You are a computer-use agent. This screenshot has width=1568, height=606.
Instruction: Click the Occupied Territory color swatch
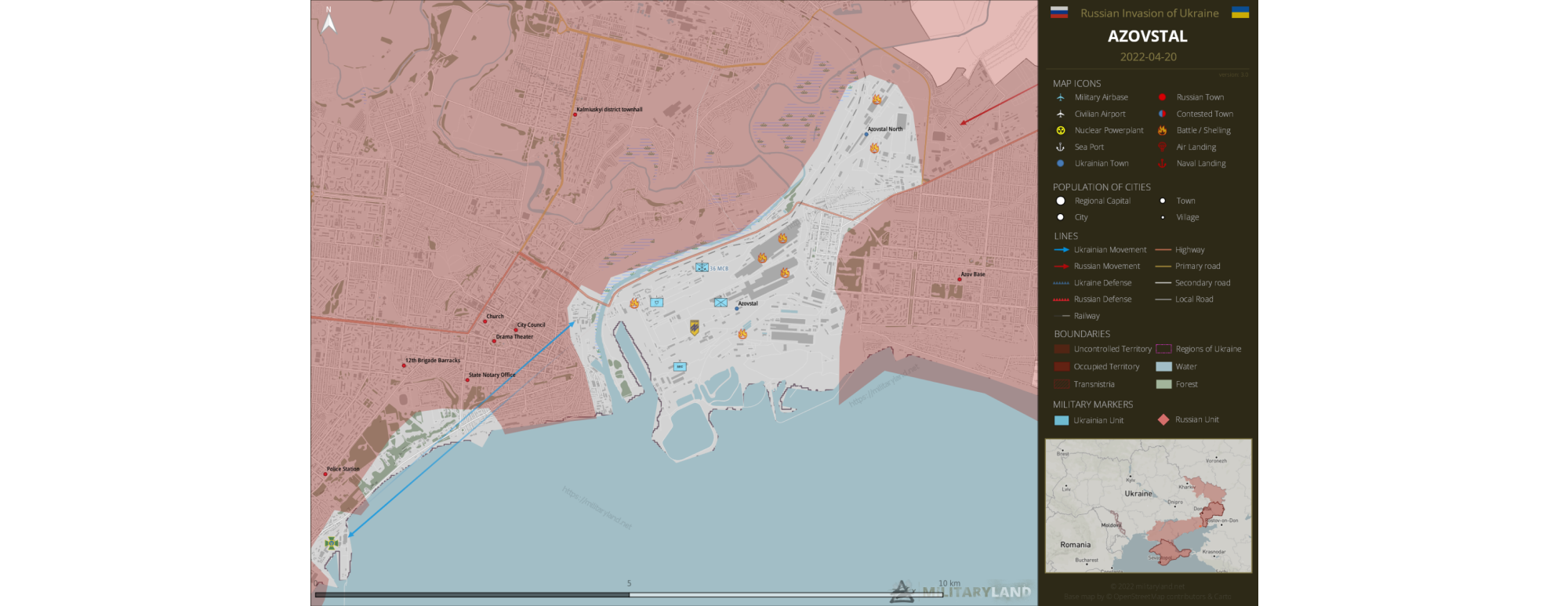pos(1062,366)
